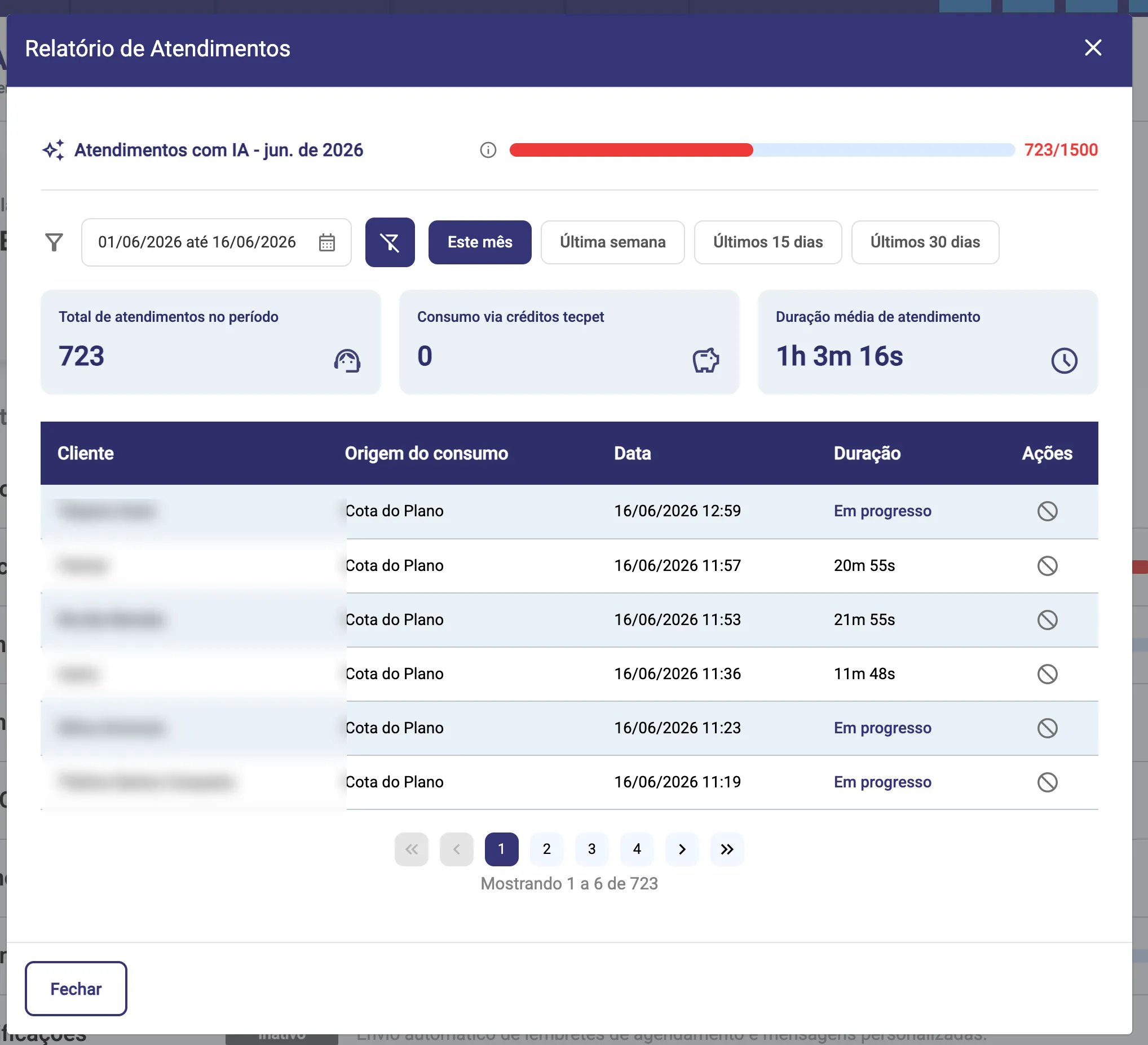Click Em progresso in the 11:23 row
This screenshot has width=1148, height=1045.
[882, 728]
